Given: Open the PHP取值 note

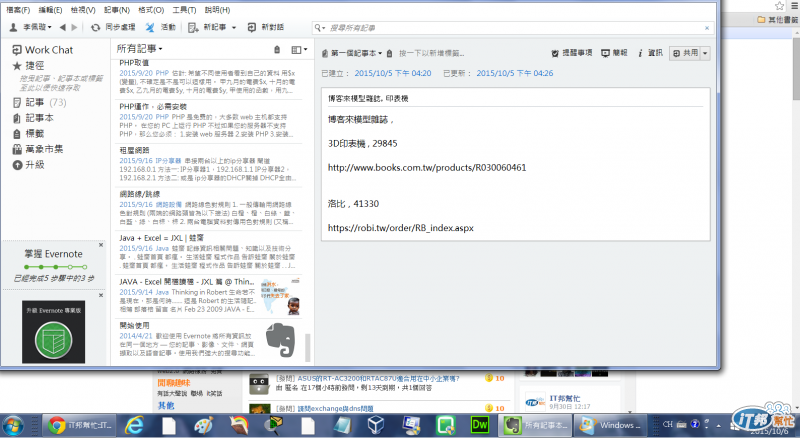Looking at the screenshot, I should coord(208,78).
